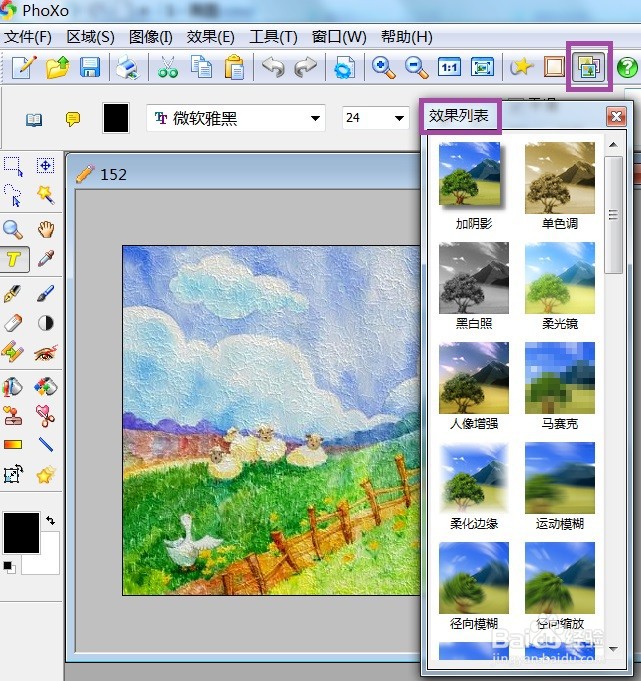Image resolution: width=641 pixels, height=681 pixels.
Task: Select the Eraser tool
Action: [x=13, y=323]
